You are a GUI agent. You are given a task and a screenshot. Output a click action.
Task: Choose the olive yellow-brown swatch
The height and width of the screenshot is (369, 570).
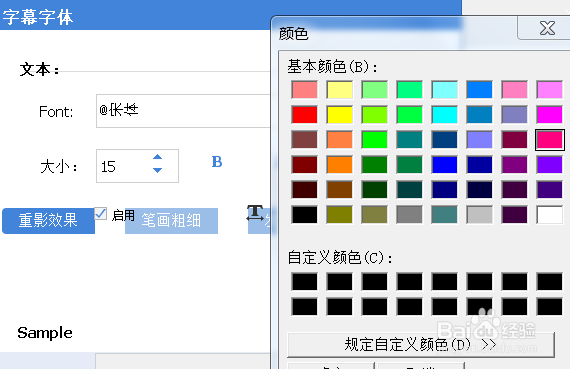pyautogui.click(x=340, y=214)
